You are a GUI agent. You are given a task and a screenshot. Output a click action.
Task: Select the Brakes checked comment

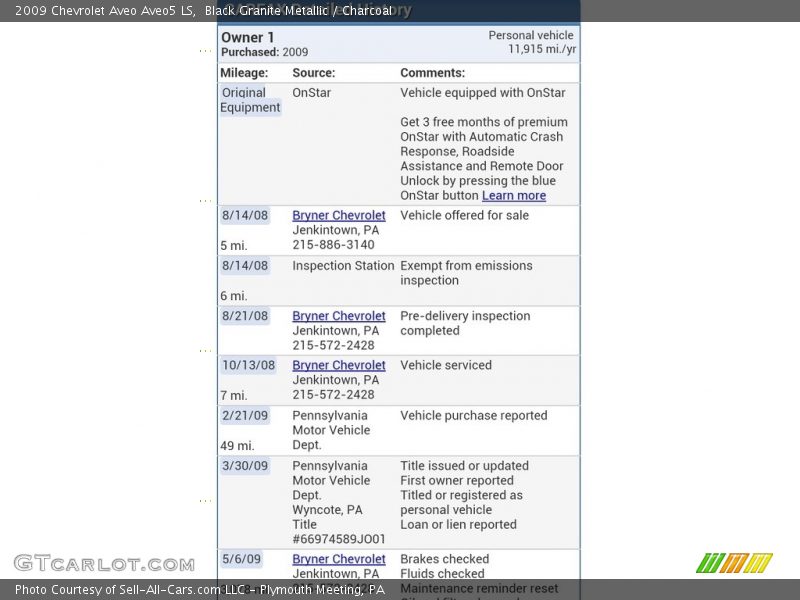[444, 559]
